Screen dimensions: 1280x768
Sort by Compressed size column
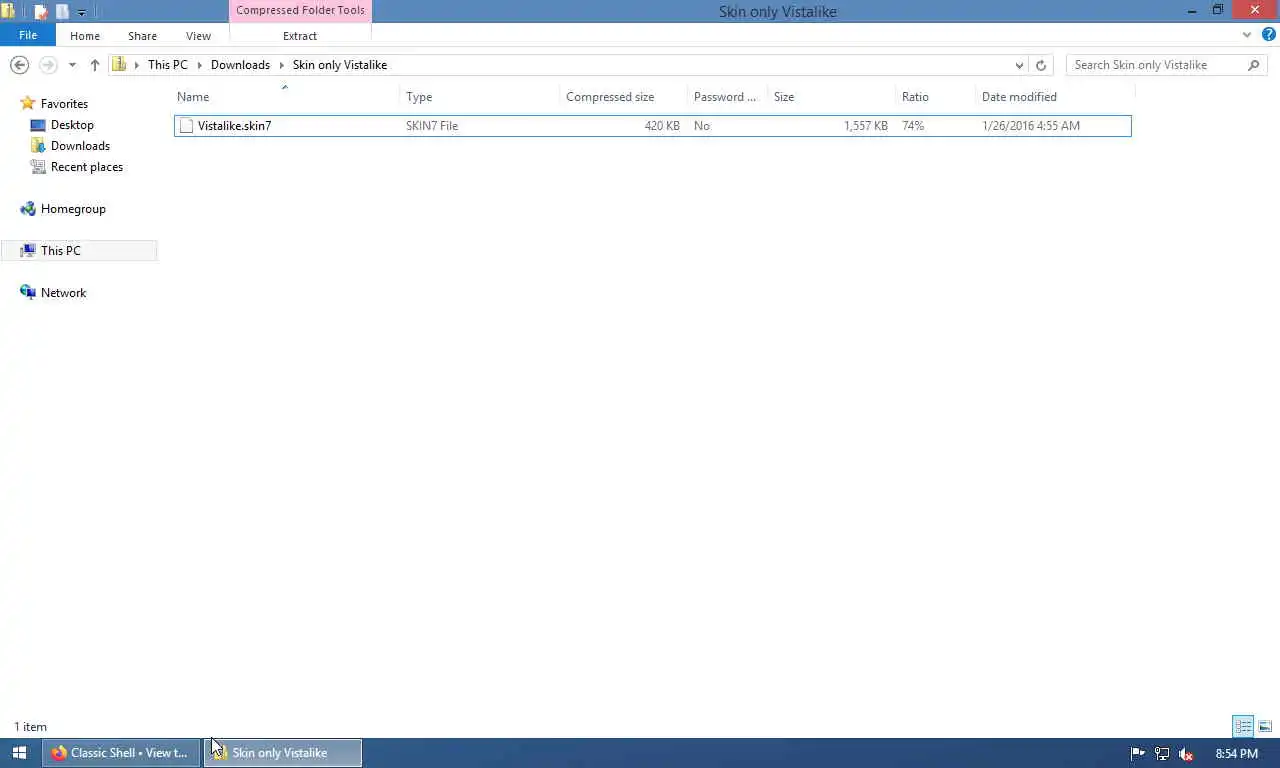(623, 97)
